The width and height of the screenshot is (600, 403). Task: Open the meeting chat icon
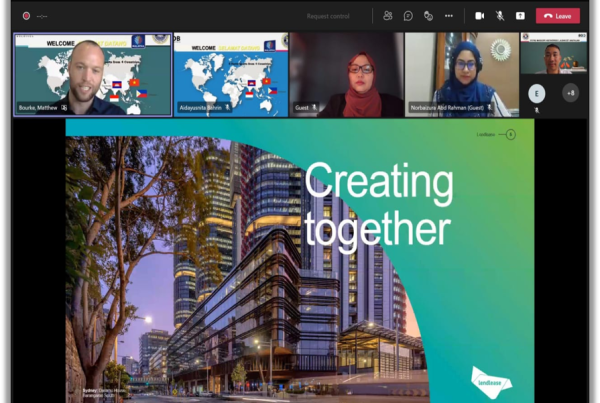tap(408, 16)
